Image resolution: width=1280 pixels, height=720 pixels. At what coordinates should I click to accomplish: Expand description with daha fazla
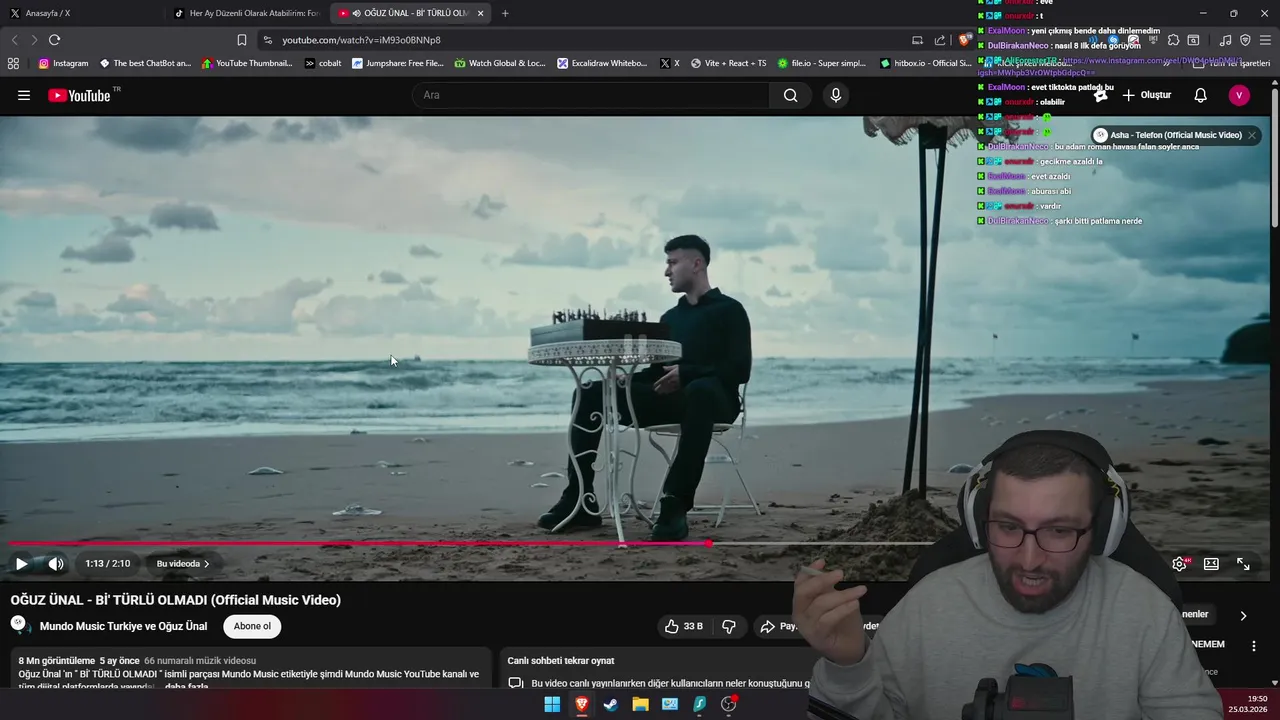[x=187, y=687]
